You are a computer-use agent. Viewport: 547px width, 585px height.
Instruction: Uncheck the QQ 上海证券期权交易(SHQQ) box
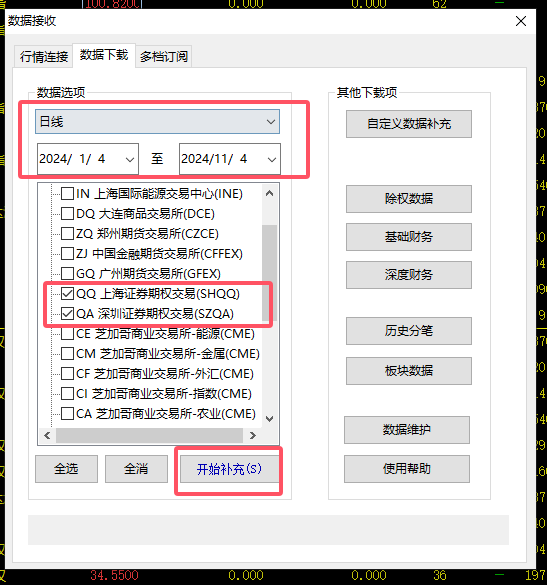point(67,294)
